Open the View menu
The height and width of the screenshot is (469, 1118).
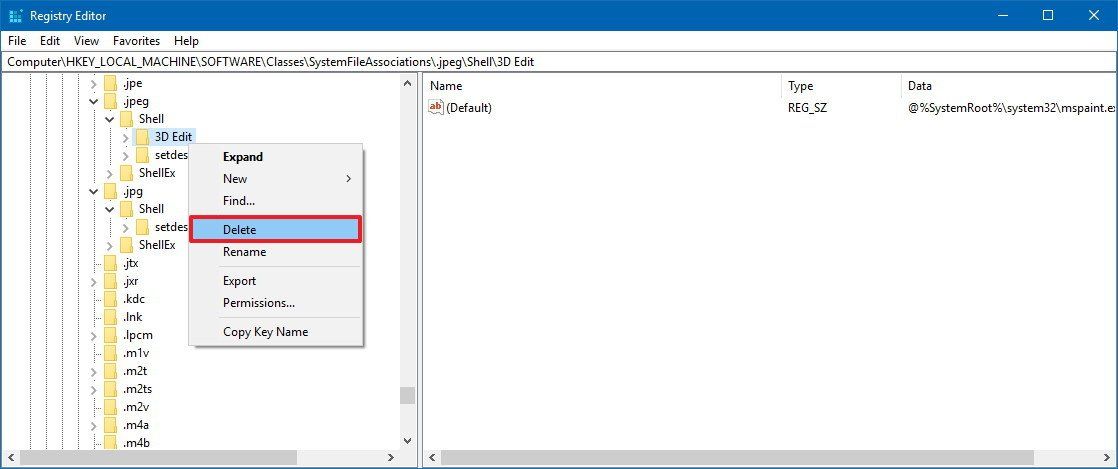coord(86,41)
